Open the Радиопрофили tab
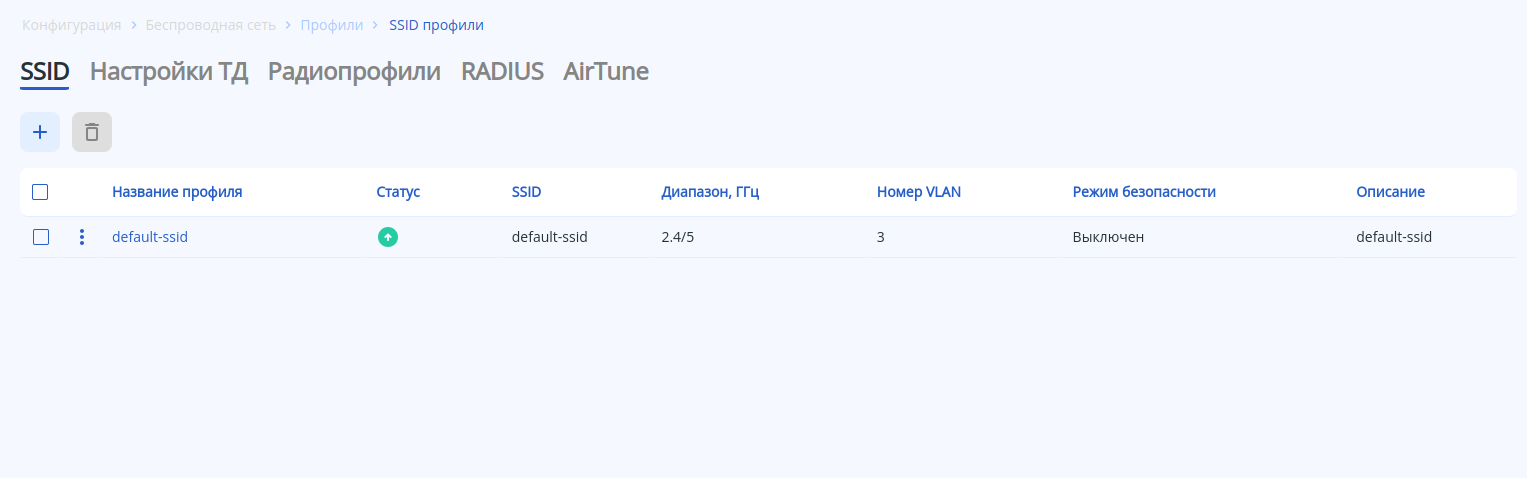The height and width of the screenshot is (478, 1527). point(354,72)
